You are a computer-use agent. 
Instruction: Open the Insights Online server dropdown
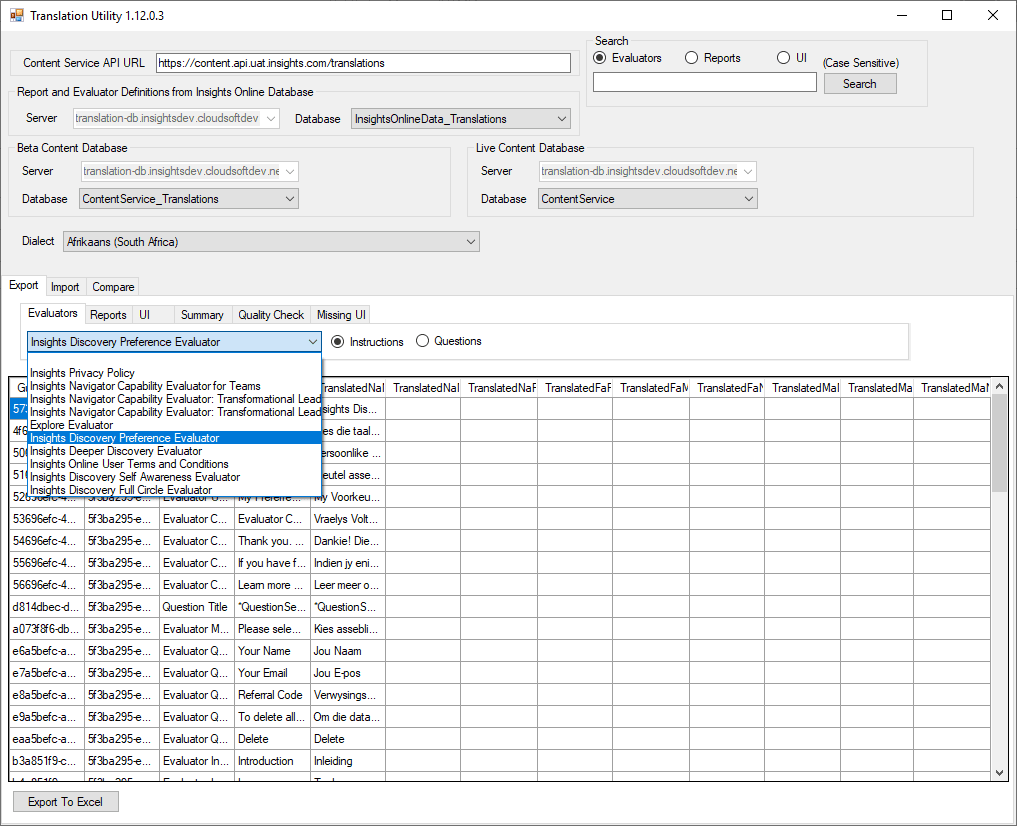point(271,119)
